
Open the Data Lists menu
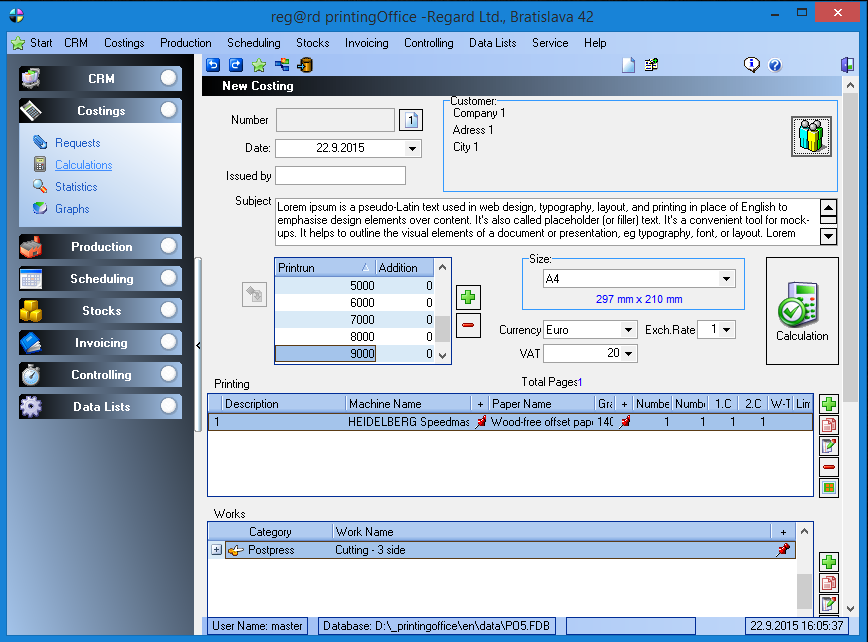click(492, 43)
